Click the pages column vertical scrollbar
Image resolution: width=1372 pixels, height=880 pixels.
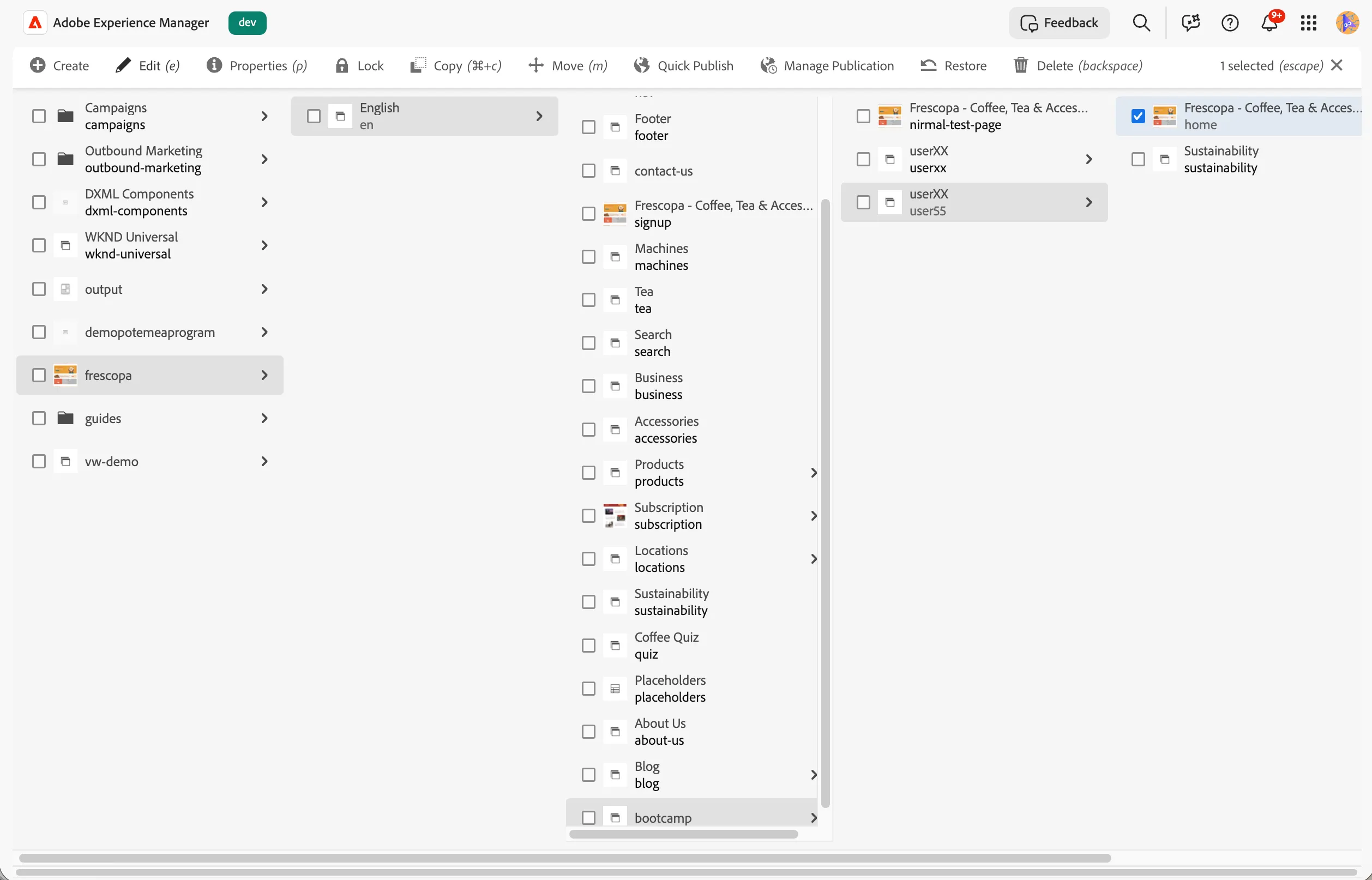click(825, 503)
